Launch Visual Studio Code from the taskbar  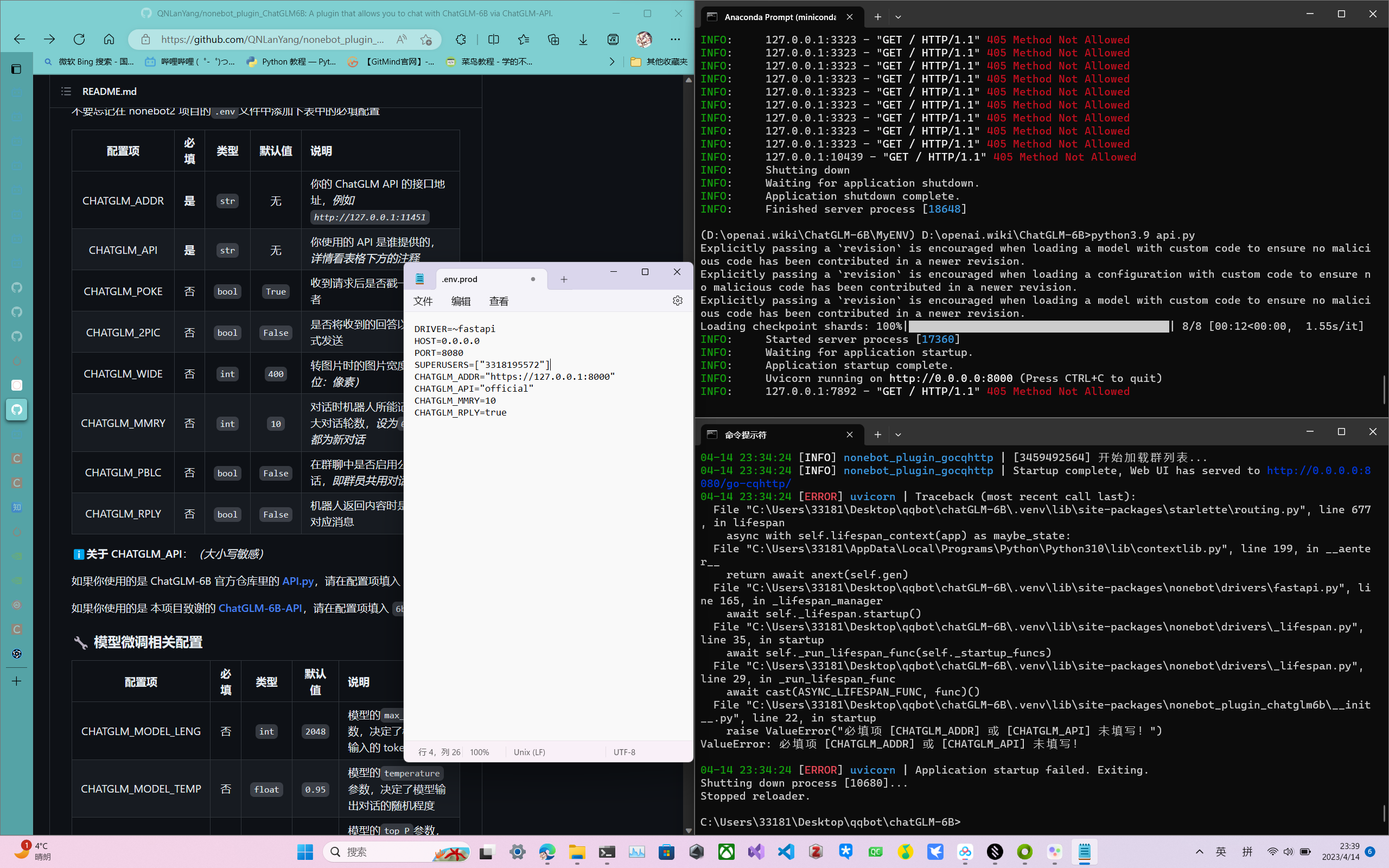(786, 852)
